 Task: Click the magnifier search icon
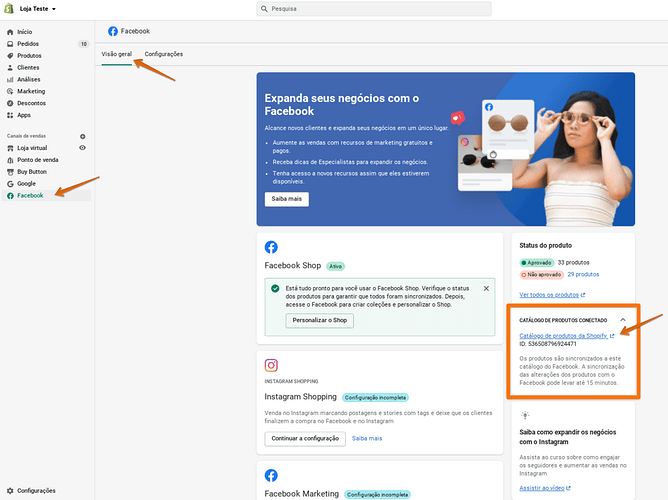click(x=264, y=9)
